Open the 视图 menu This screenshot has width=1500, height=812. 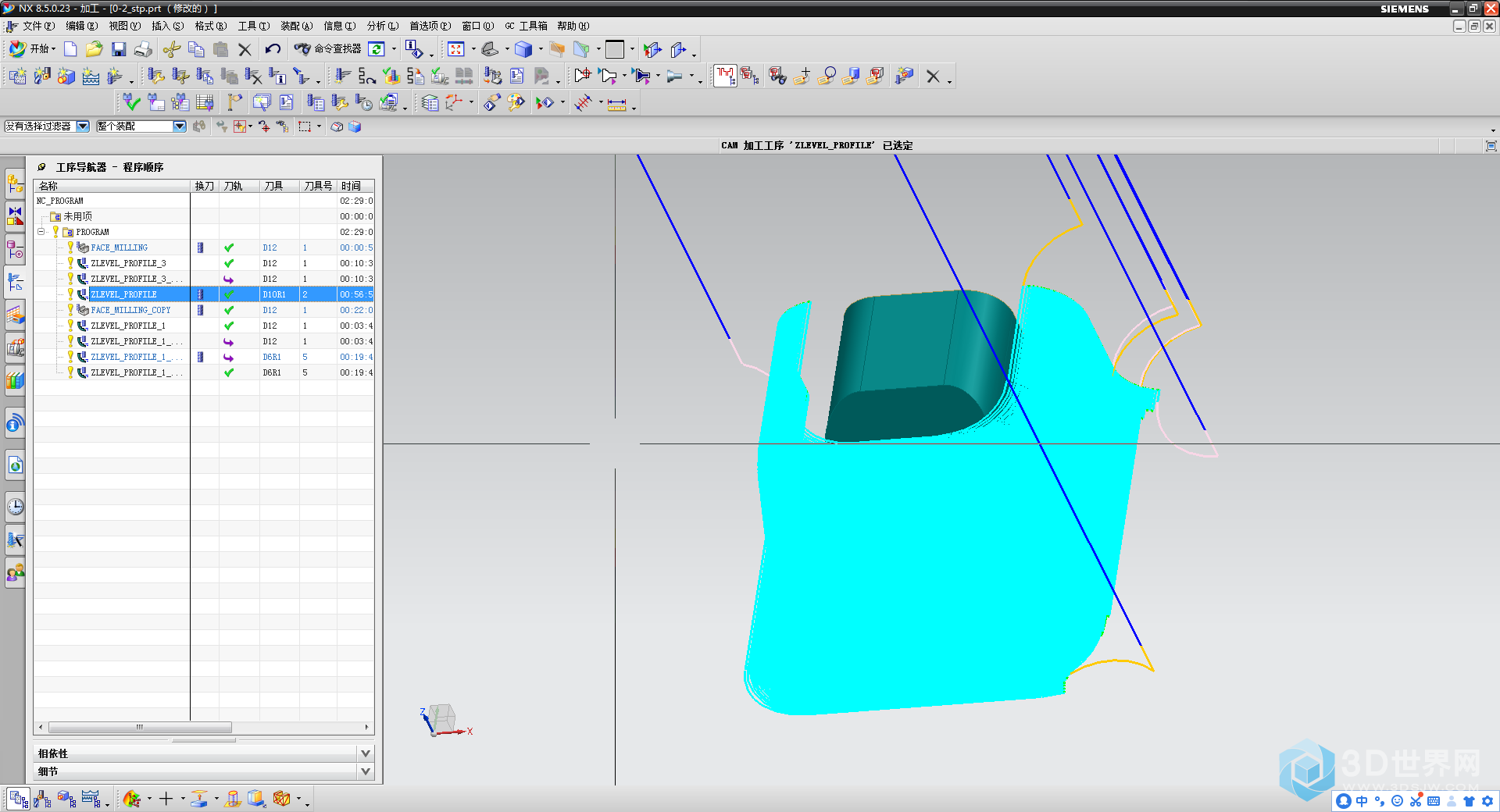pos(124,26)
